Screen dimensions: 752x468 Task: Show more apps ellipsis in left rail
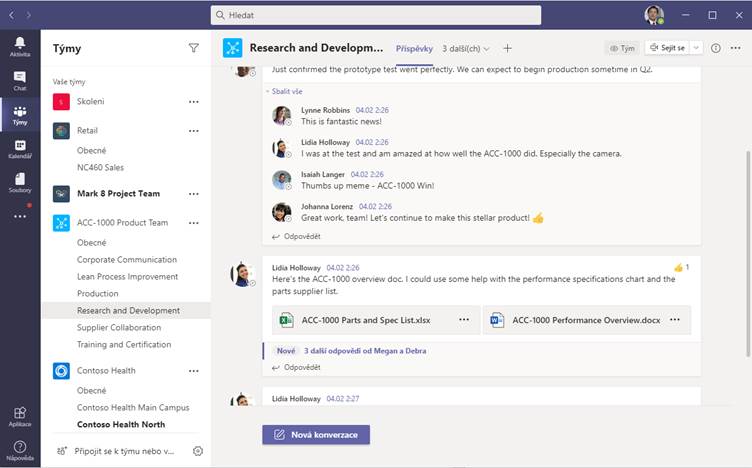pos(20,216)
